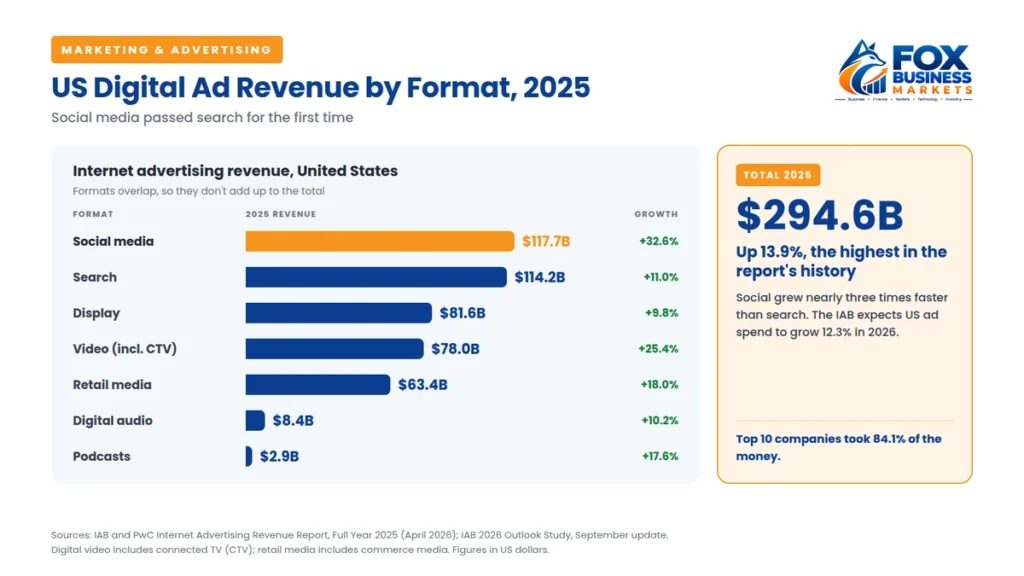1024x576 pixels.
Task: Click the +17.6% growth value
Action: pyautogui.click(x=660, y=457)
